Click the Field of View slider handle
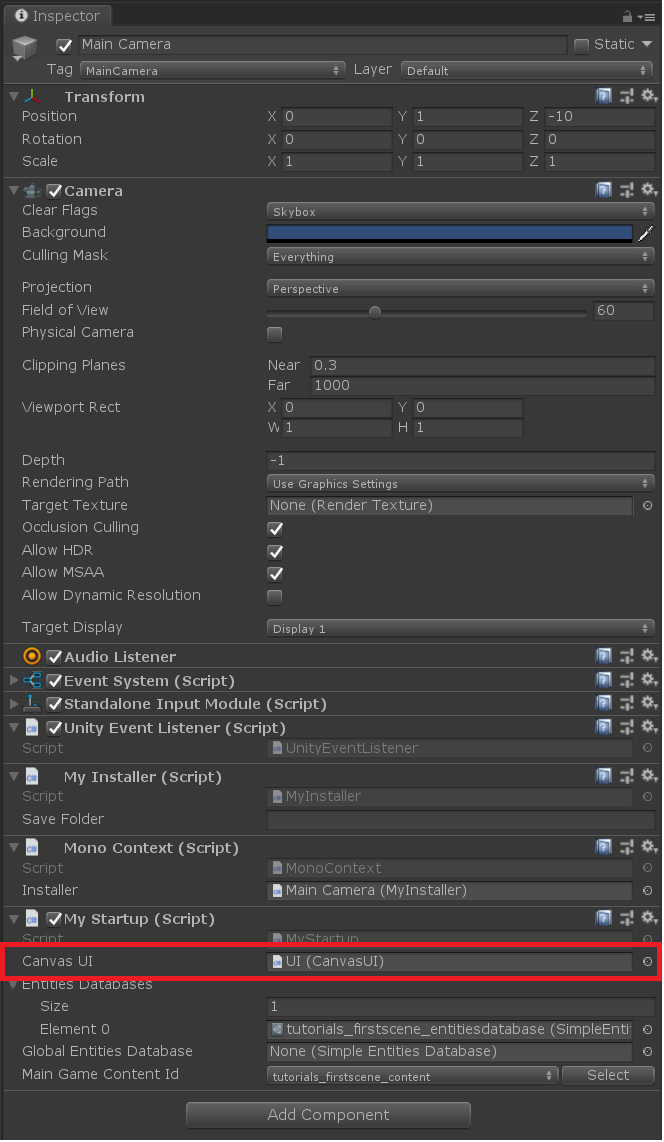The height and width of the screenshot is (1142, 664). click(374, 312)
